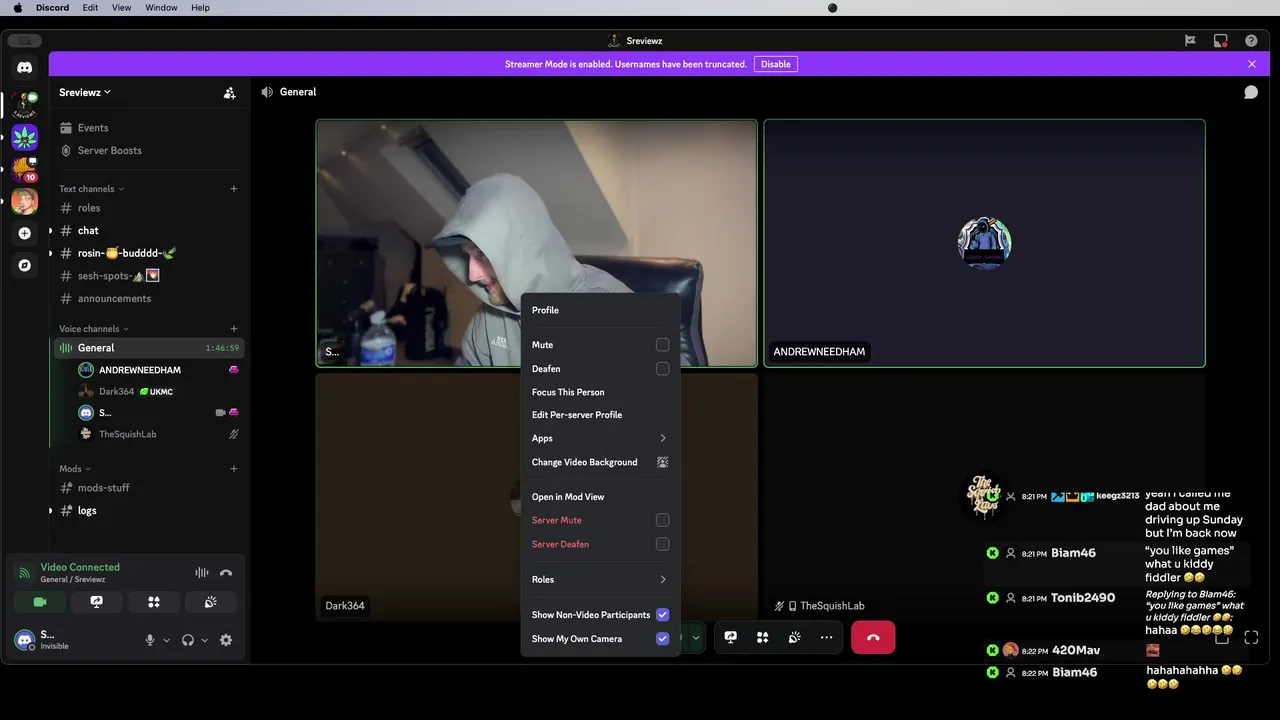The width and height of the screenshot is (1280, 720).
Task: Open Activities in the Video Connected panel
Action: (154, 602)
